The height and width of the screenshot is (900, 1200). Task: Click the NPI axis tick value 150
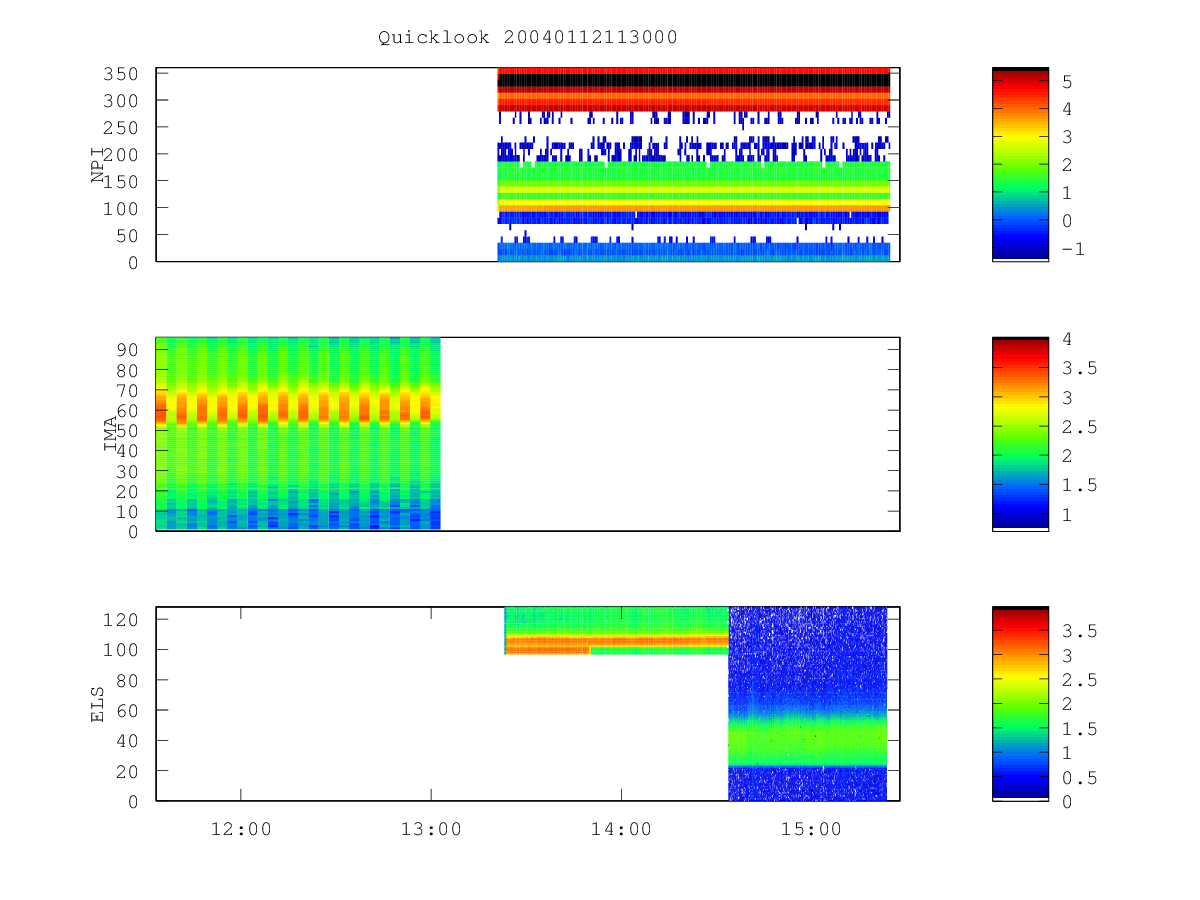[x=122, y=181]
